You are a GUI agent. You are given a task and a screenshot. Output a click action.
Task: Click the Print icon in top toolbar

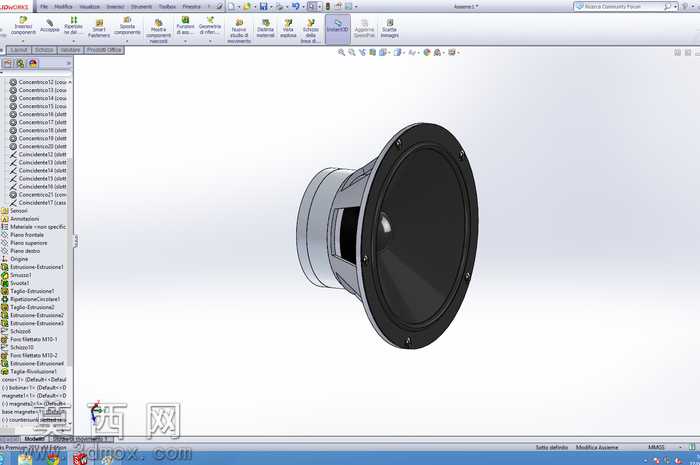coord(279,6)
